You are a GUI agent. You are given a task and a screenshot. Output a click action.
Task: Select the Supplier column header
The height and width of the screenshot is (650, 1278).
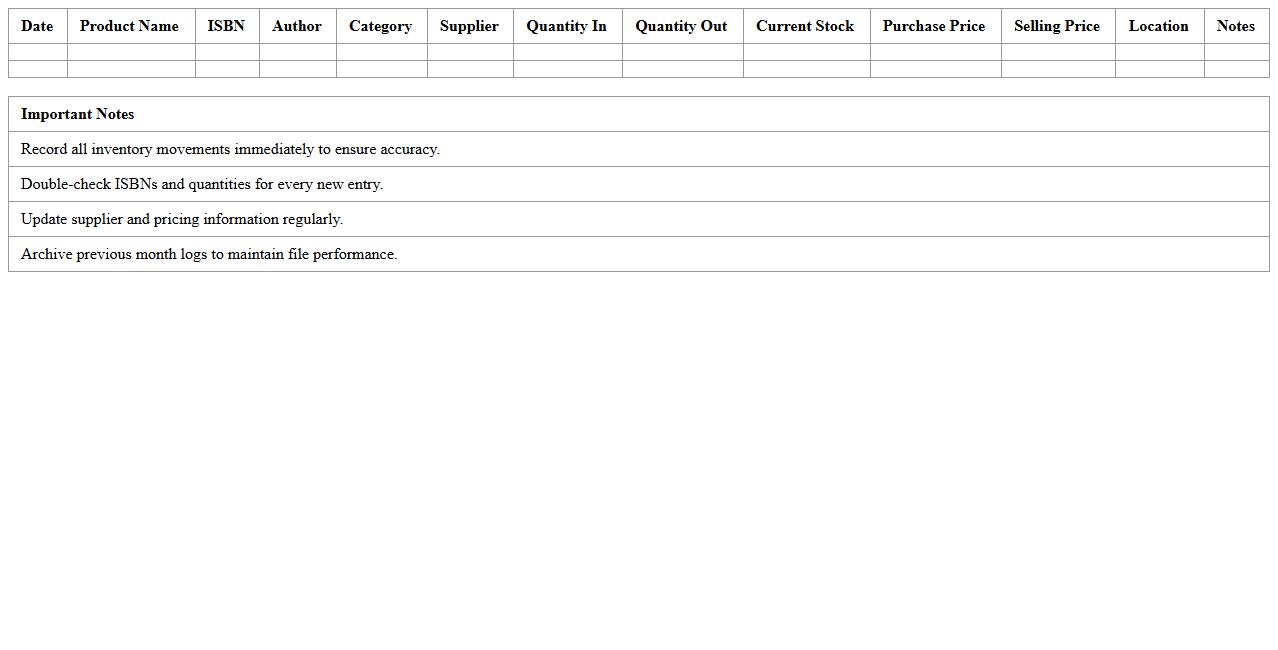coord(469,26)
